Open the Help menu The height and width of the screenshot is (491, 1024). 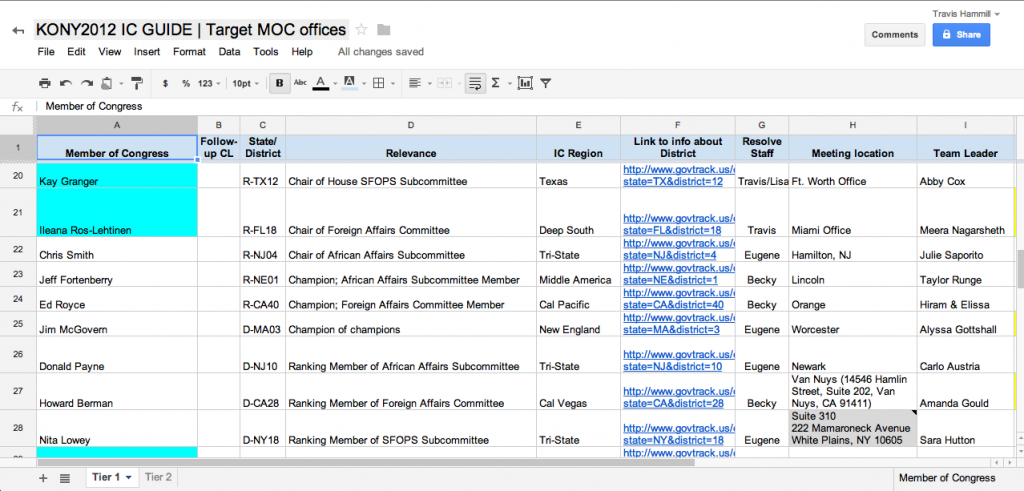pyautogui.click(x=302, y=52)
